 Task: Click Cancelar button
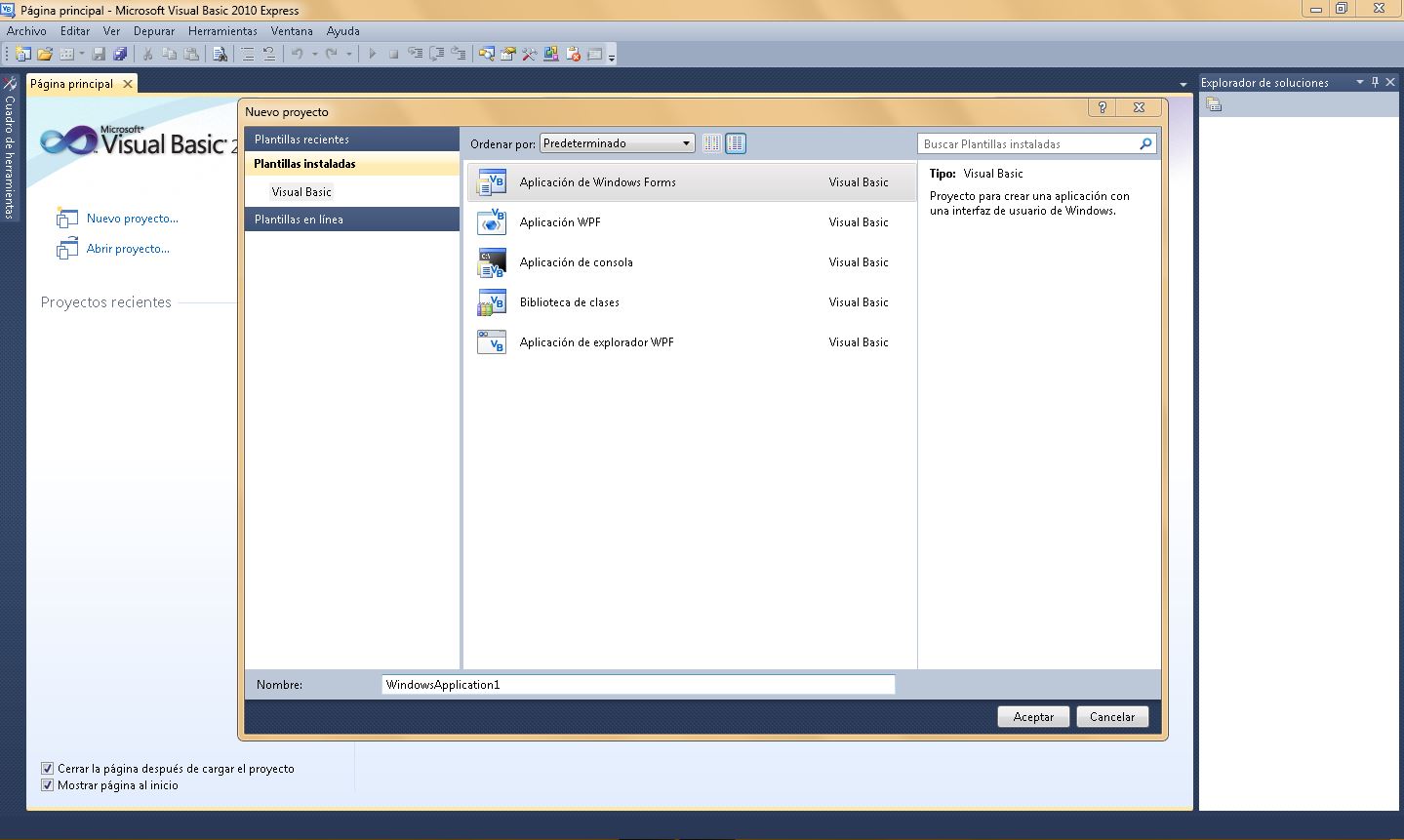pyautogui.click(x=1112, y=717)
